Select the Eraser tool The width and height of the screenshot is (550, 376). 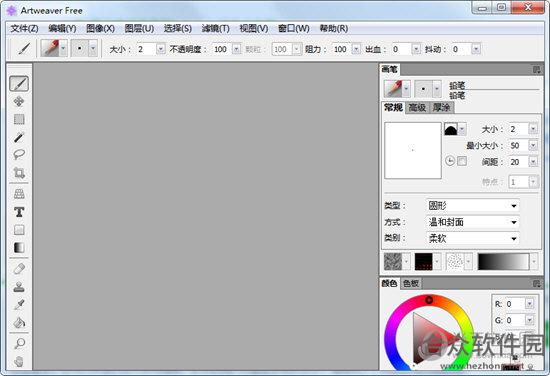[x=19, y=269]
